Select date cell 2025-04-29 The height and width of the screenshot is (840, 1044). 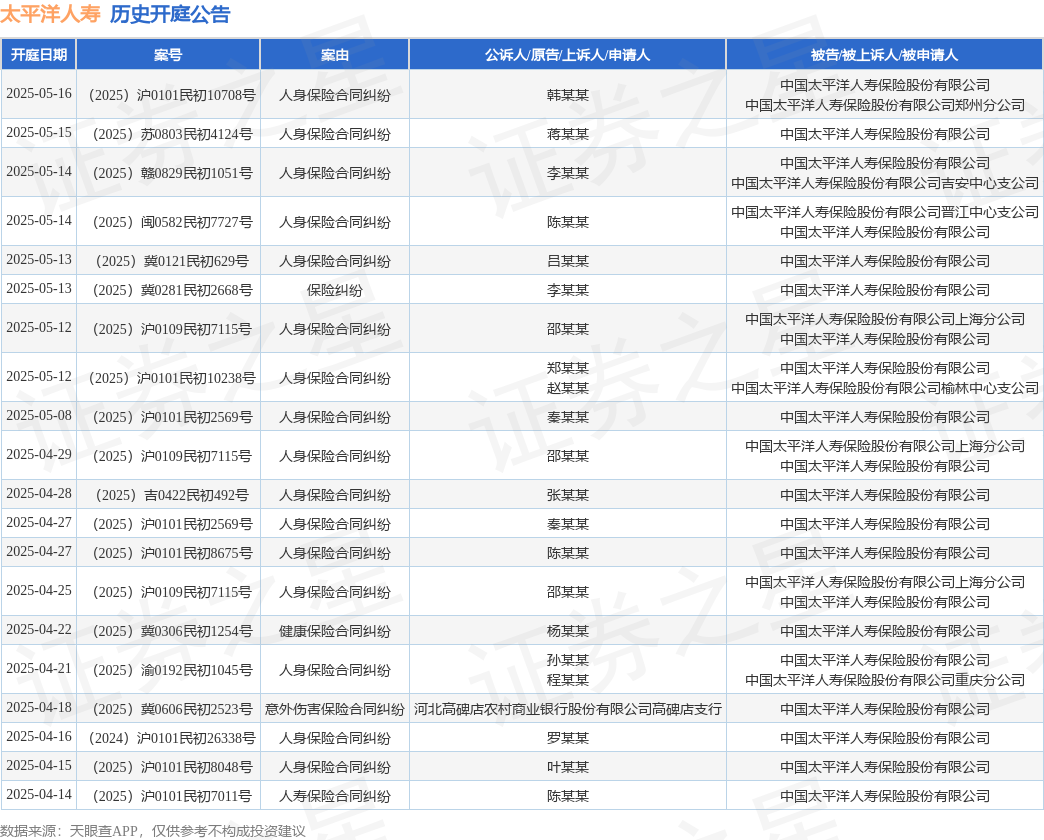click(39, 454)
